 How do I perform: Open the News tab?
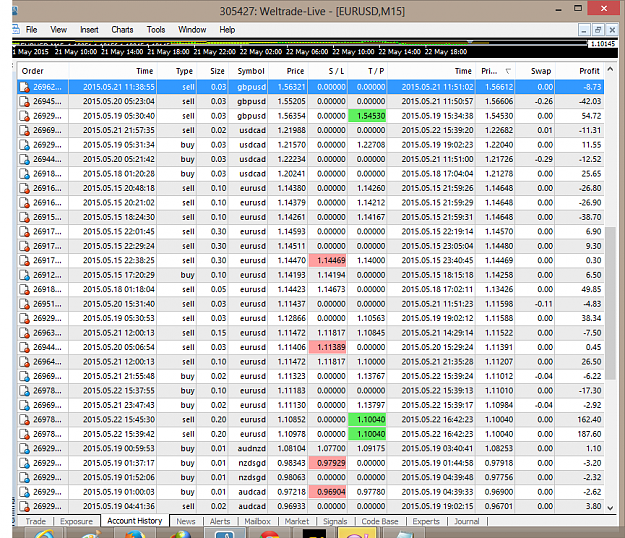186,521
